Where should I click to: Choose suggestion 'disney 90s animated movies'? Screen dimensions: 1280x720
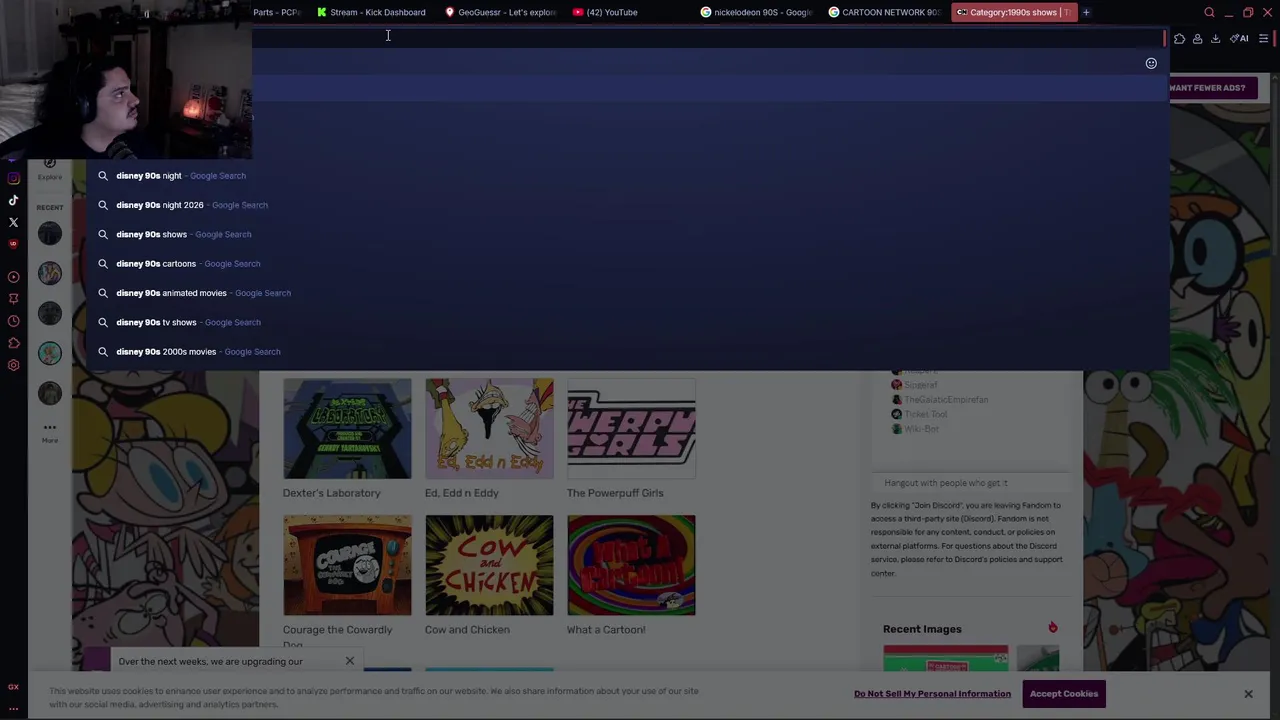point(627,293)
